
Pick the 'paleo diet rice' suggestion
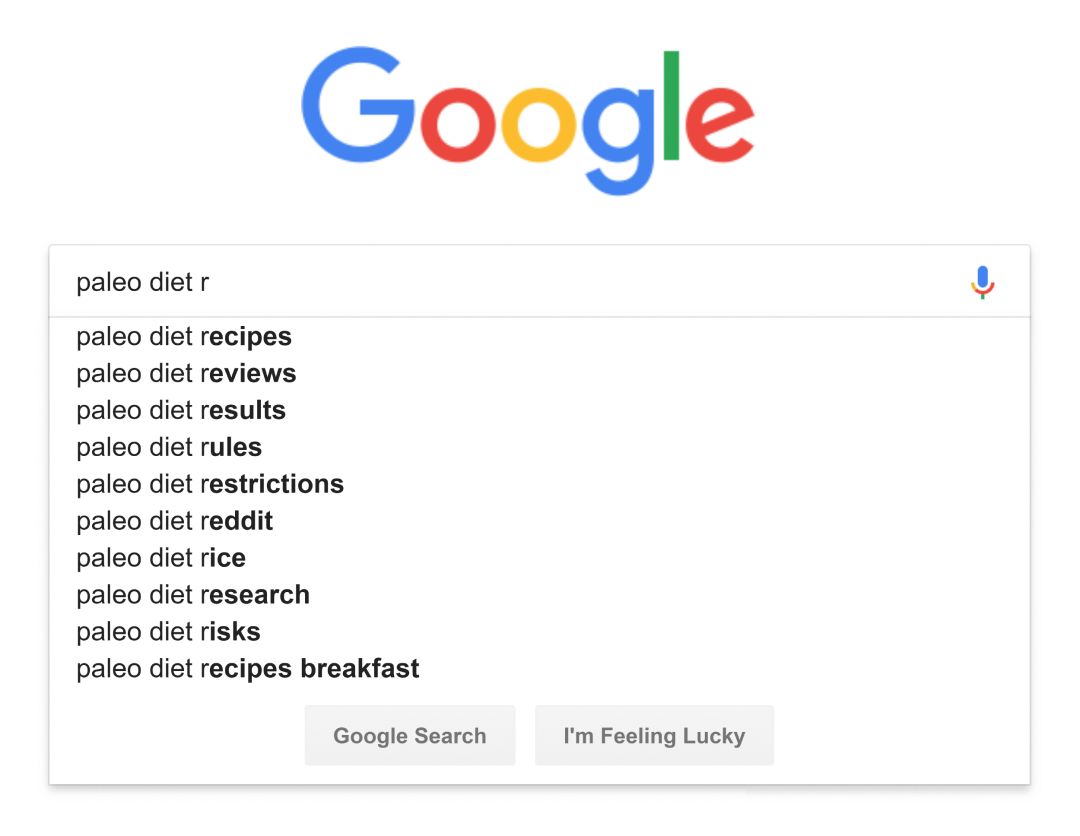(161, 558)
